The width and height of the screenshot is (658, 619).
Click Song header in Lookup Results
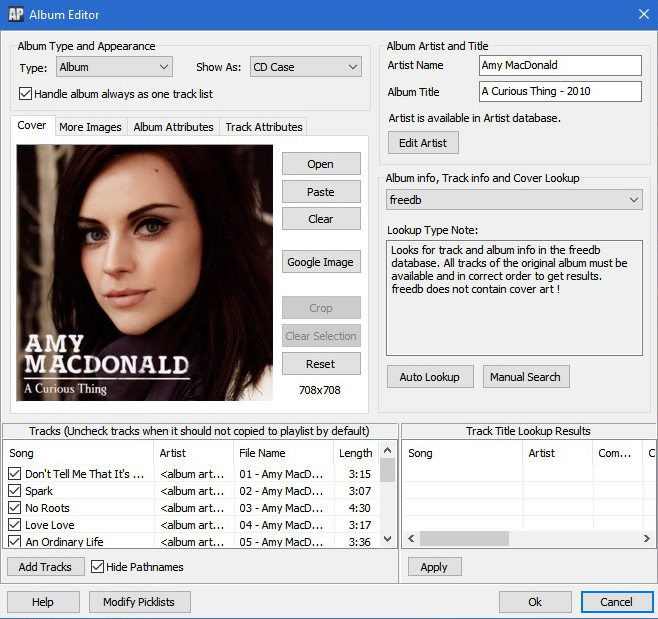462,453
